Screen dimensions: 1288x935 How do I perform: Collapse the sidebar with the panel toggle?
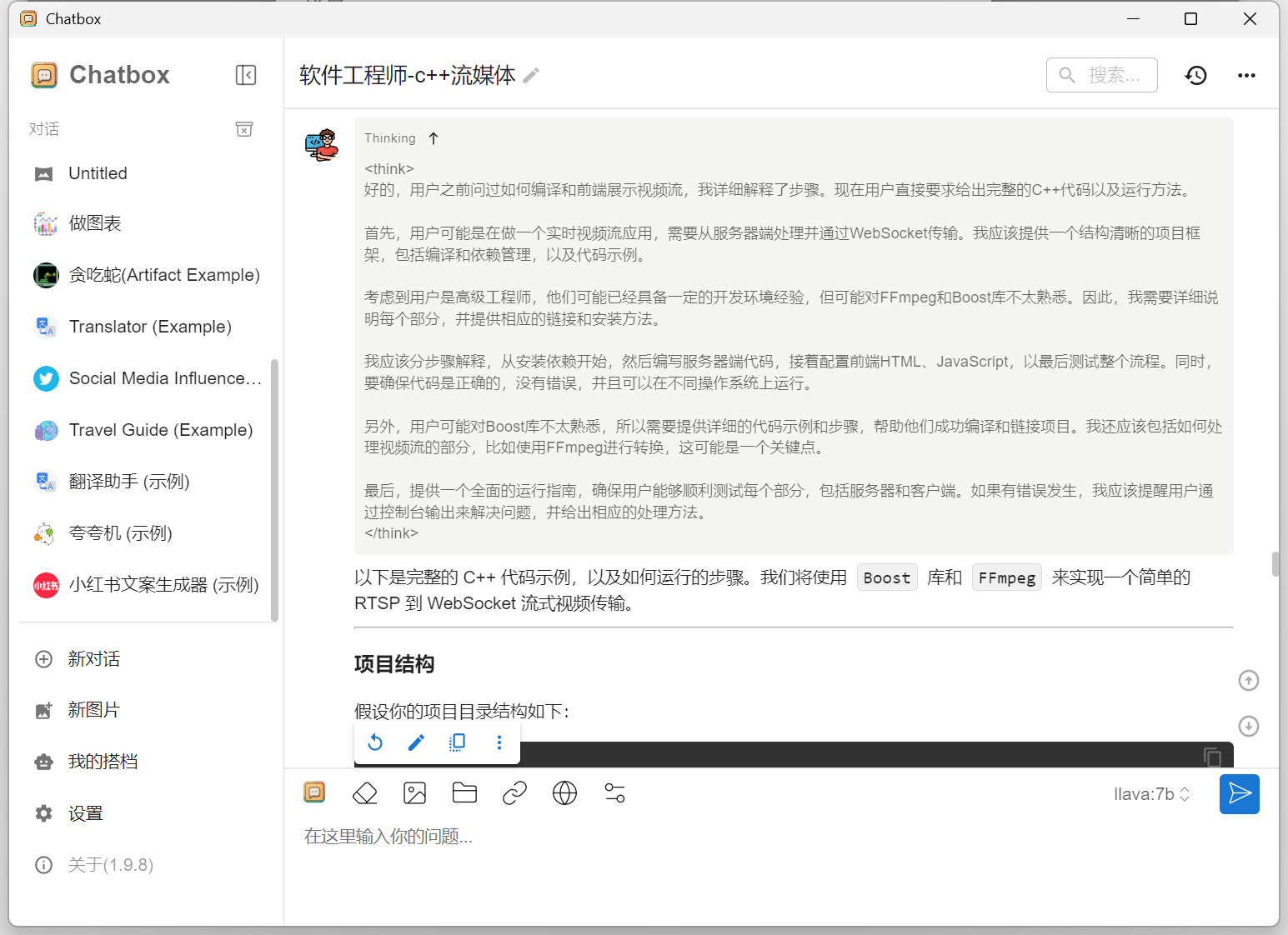click(246, 75)
